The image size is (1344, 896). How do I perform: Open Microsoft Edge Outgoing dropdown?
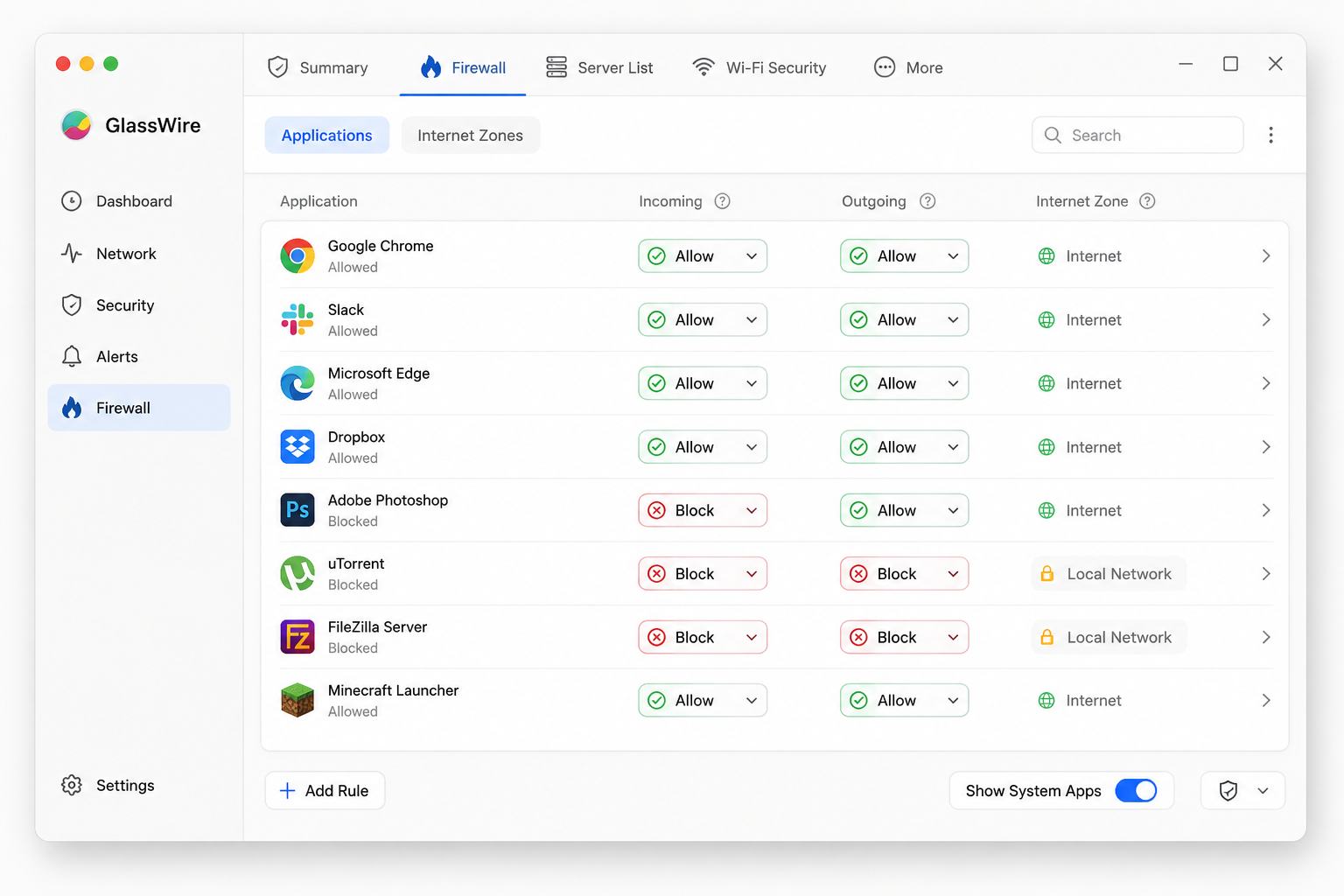click(x=905, y=383)
